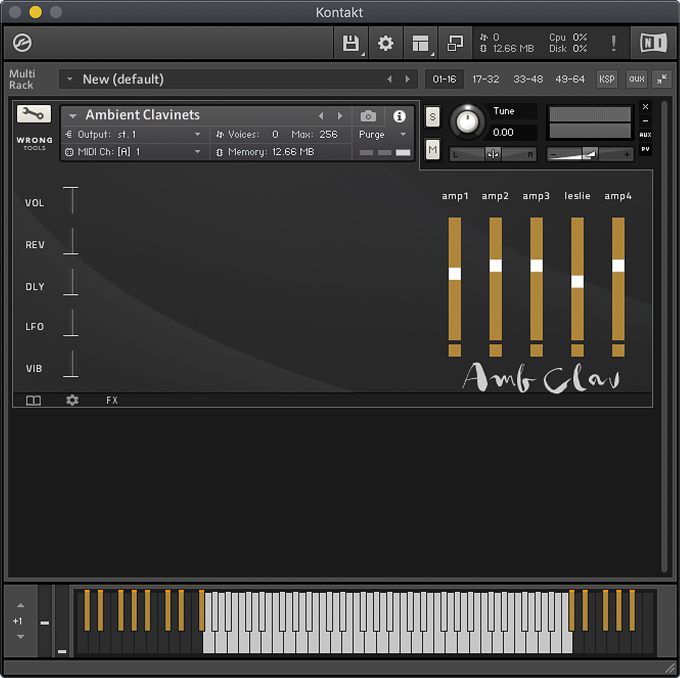Click the KSP button
This screenshot has height=678, width=680.
pos(607,79)
